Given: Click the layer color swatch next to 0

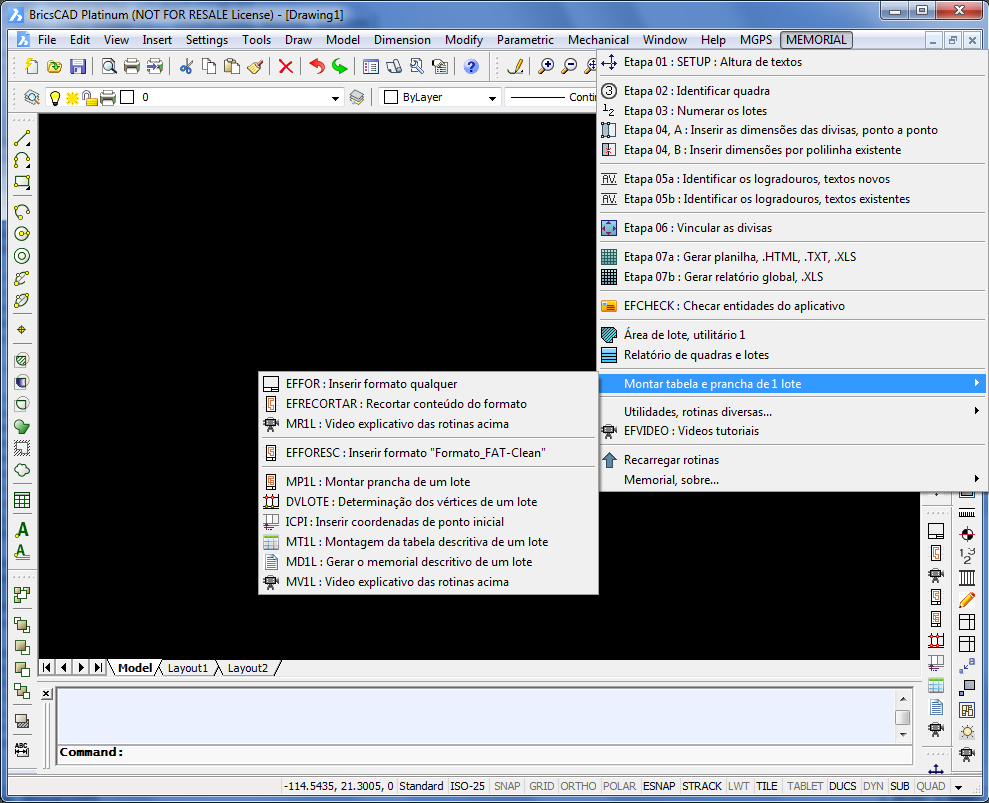Looking at the screenshot, I should tap(127, 98).
